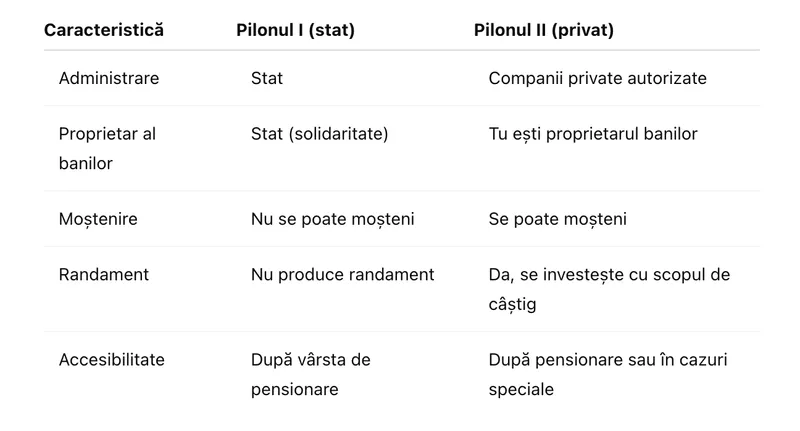Click the 'Nu se poate moșteni' cell

330,218
